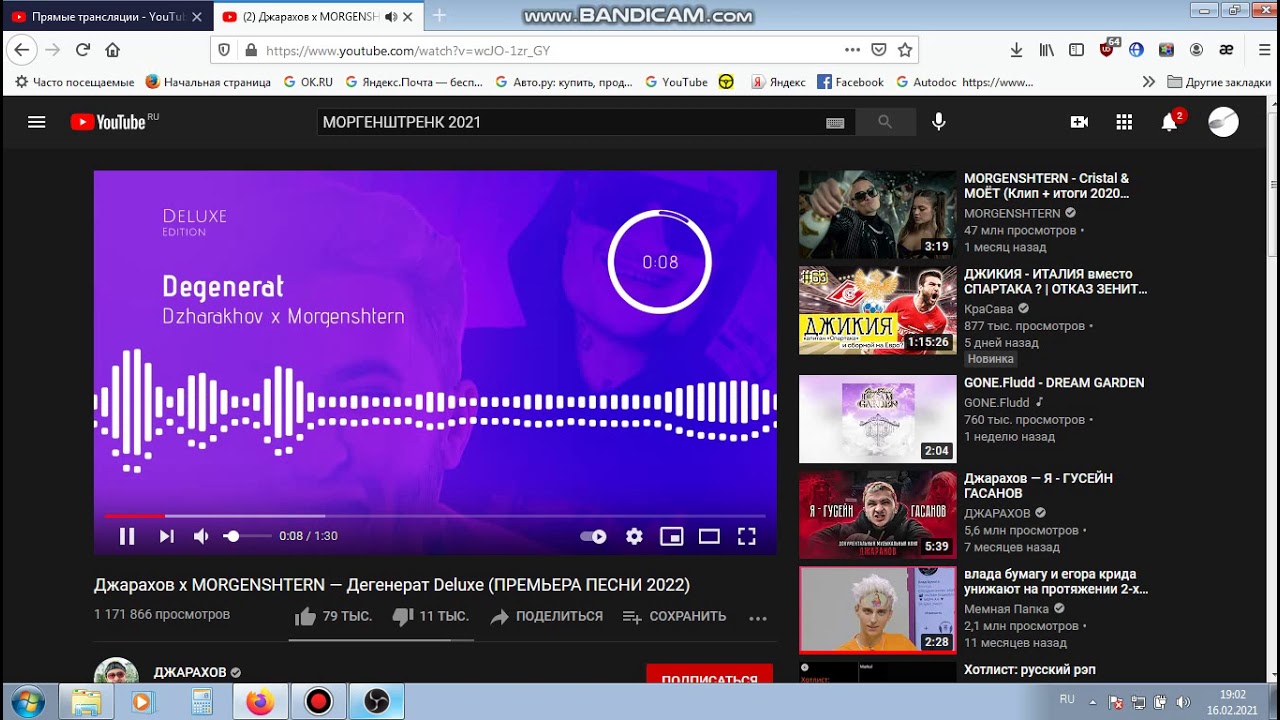Click the red ПОДПИСАТЬСЯ subscribe button

[x=709, y=674]
